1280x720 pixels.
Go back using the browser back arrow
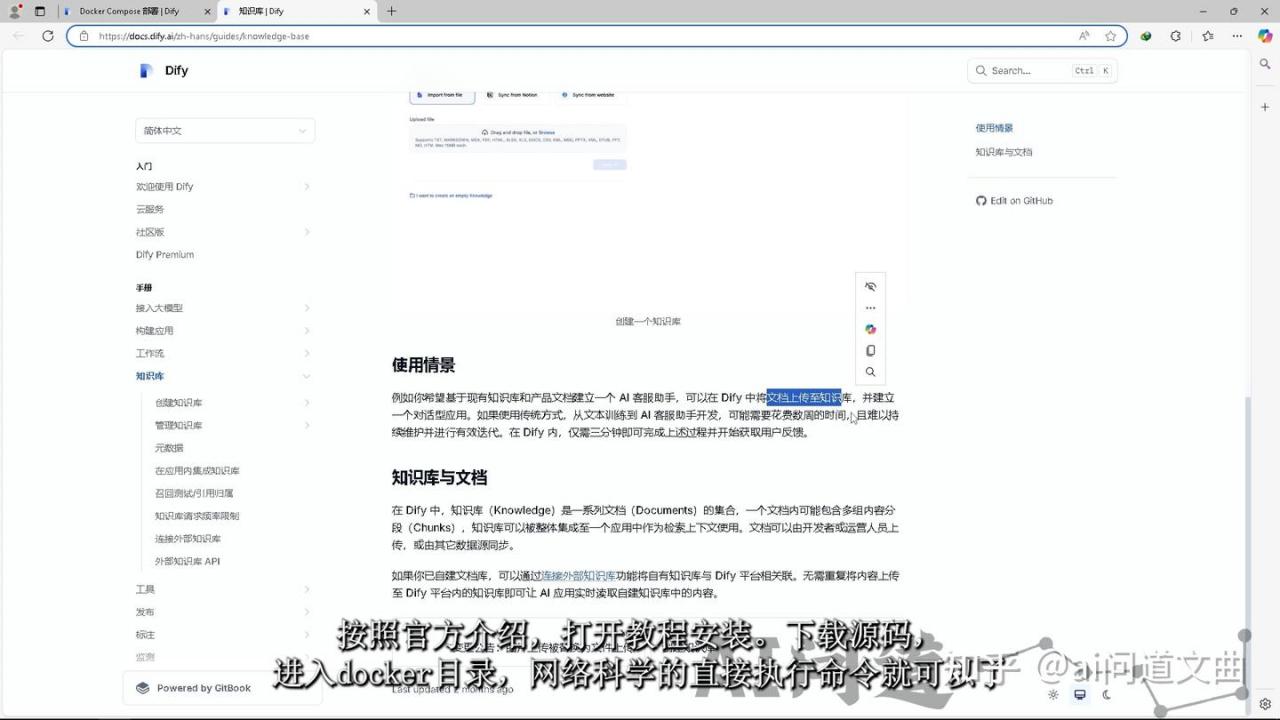click(18, 36)
